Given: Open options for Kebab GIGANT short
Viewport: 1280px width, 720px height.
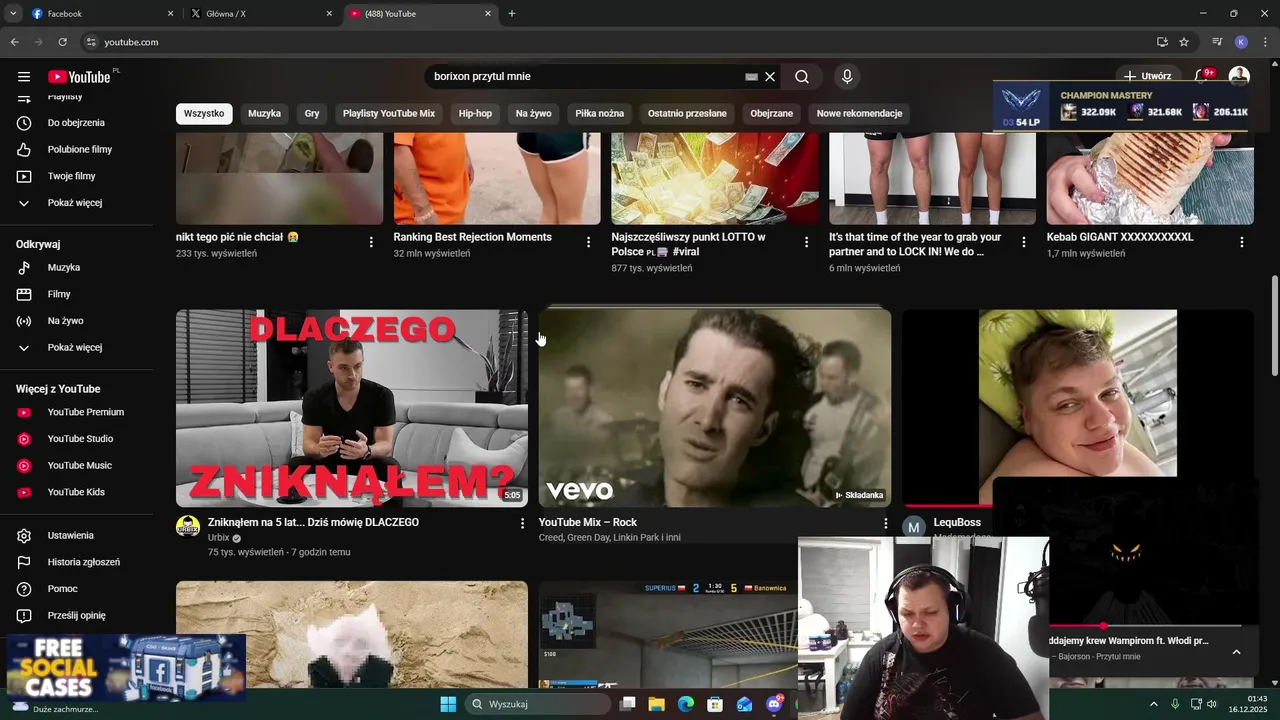Looking at the screenshot, I should [x=1241, y=242].
